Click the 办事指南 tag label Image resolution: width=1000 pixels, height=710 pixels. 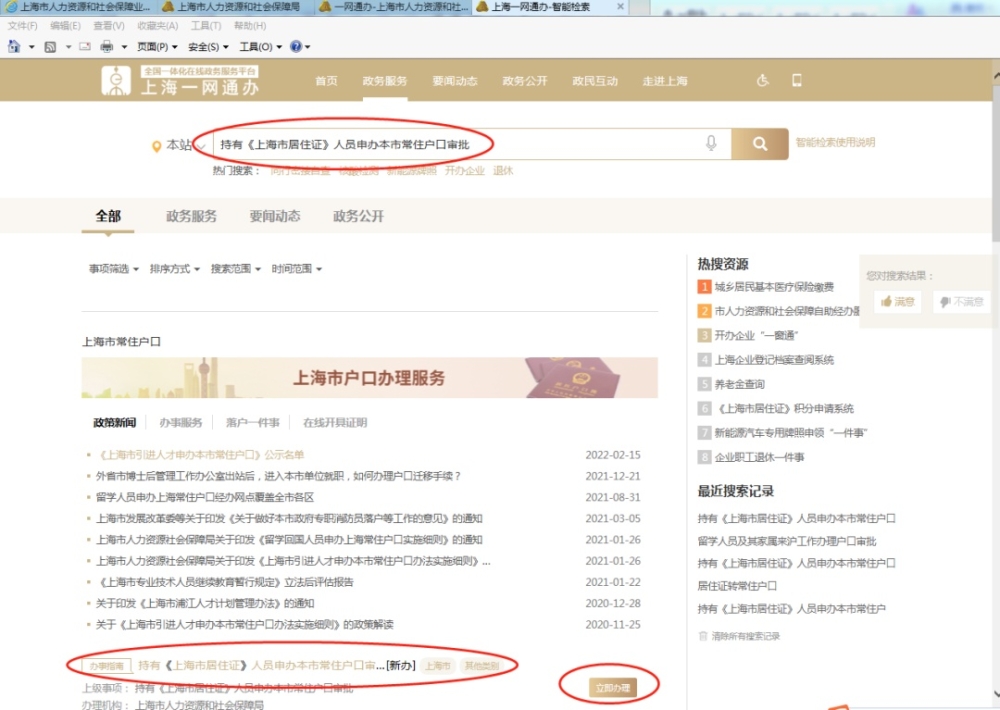(107, 665)
